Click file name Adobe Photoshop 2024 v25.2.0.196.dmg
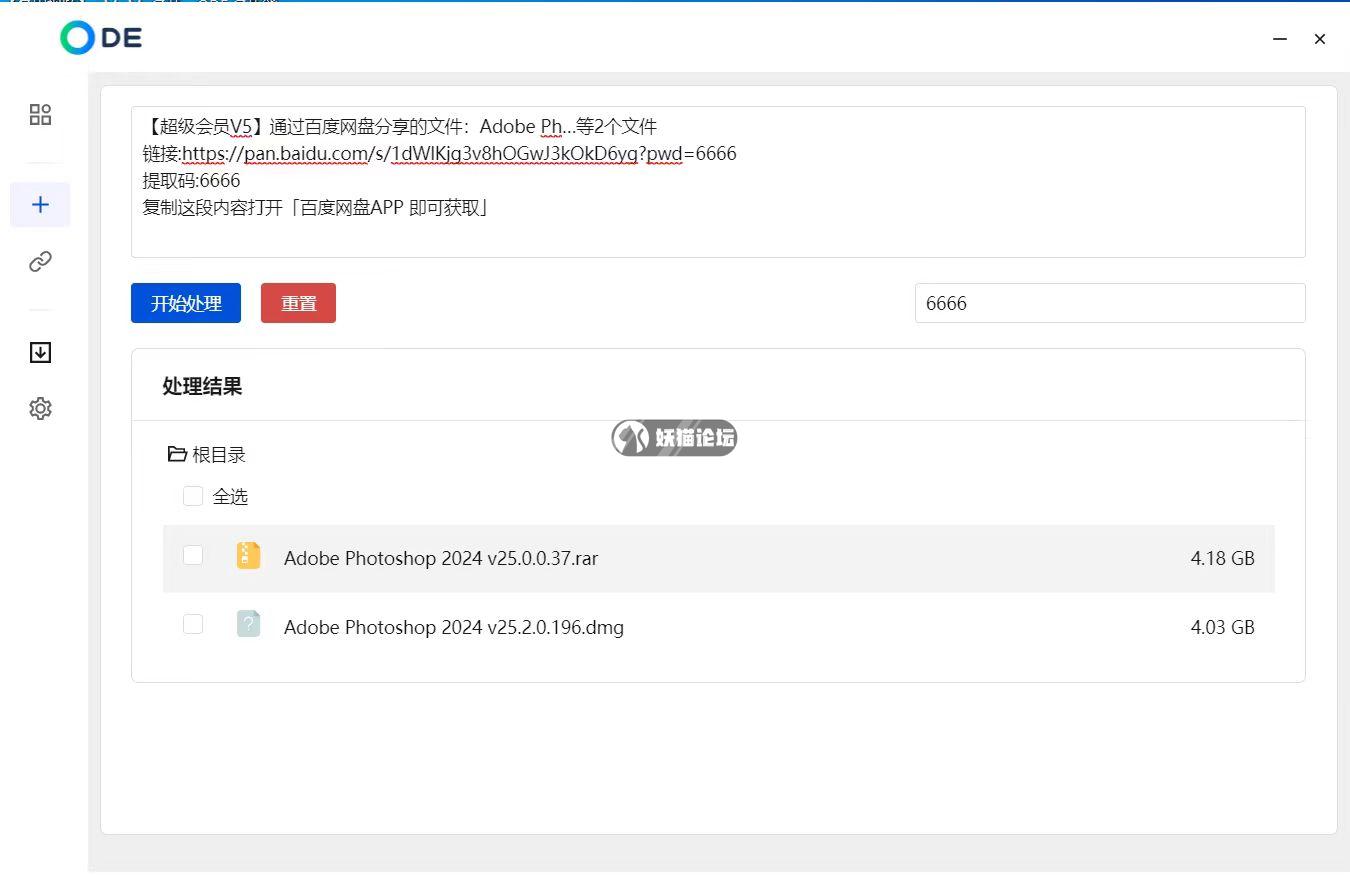Viewport: 1350px width, 876px height. [x=454, y=627]
